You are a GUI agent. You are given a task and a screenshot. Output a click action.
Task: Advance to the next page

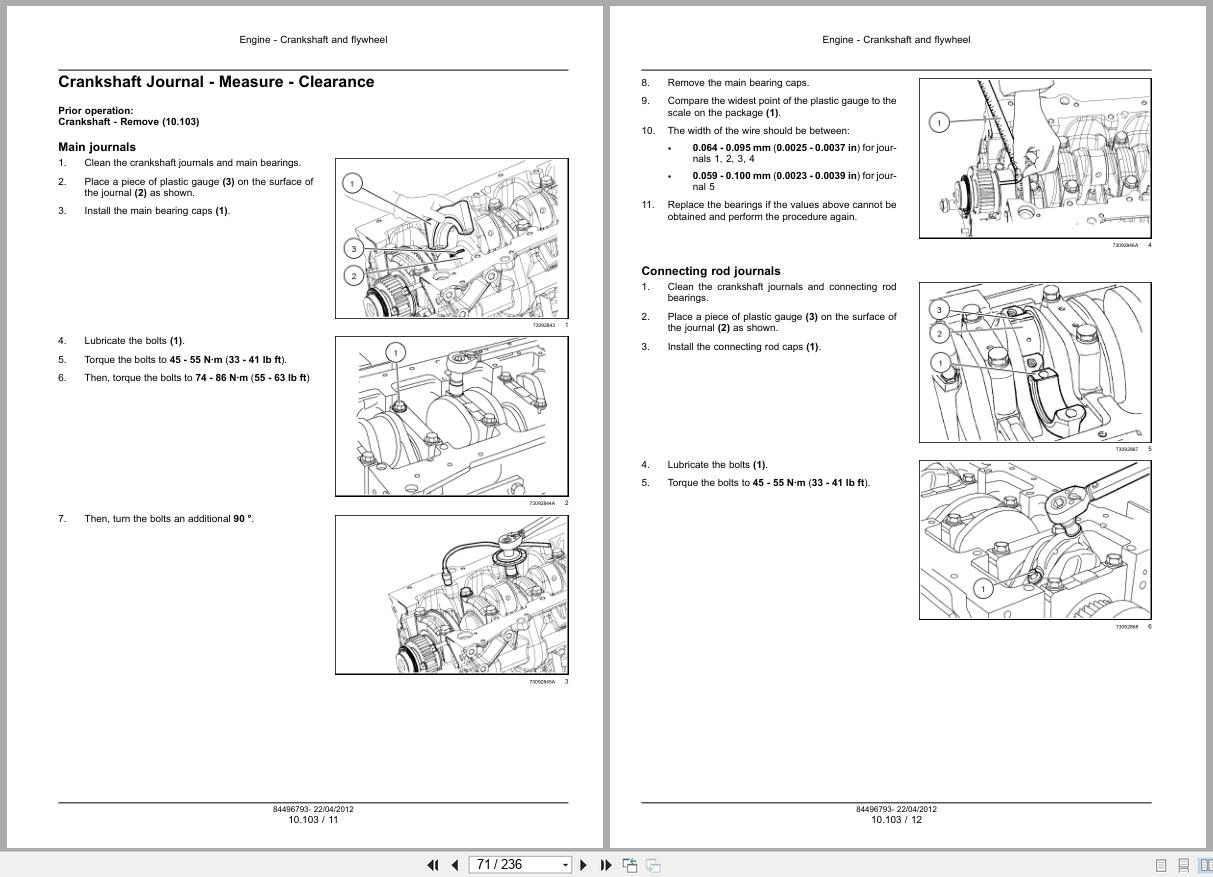click(583, 864)
